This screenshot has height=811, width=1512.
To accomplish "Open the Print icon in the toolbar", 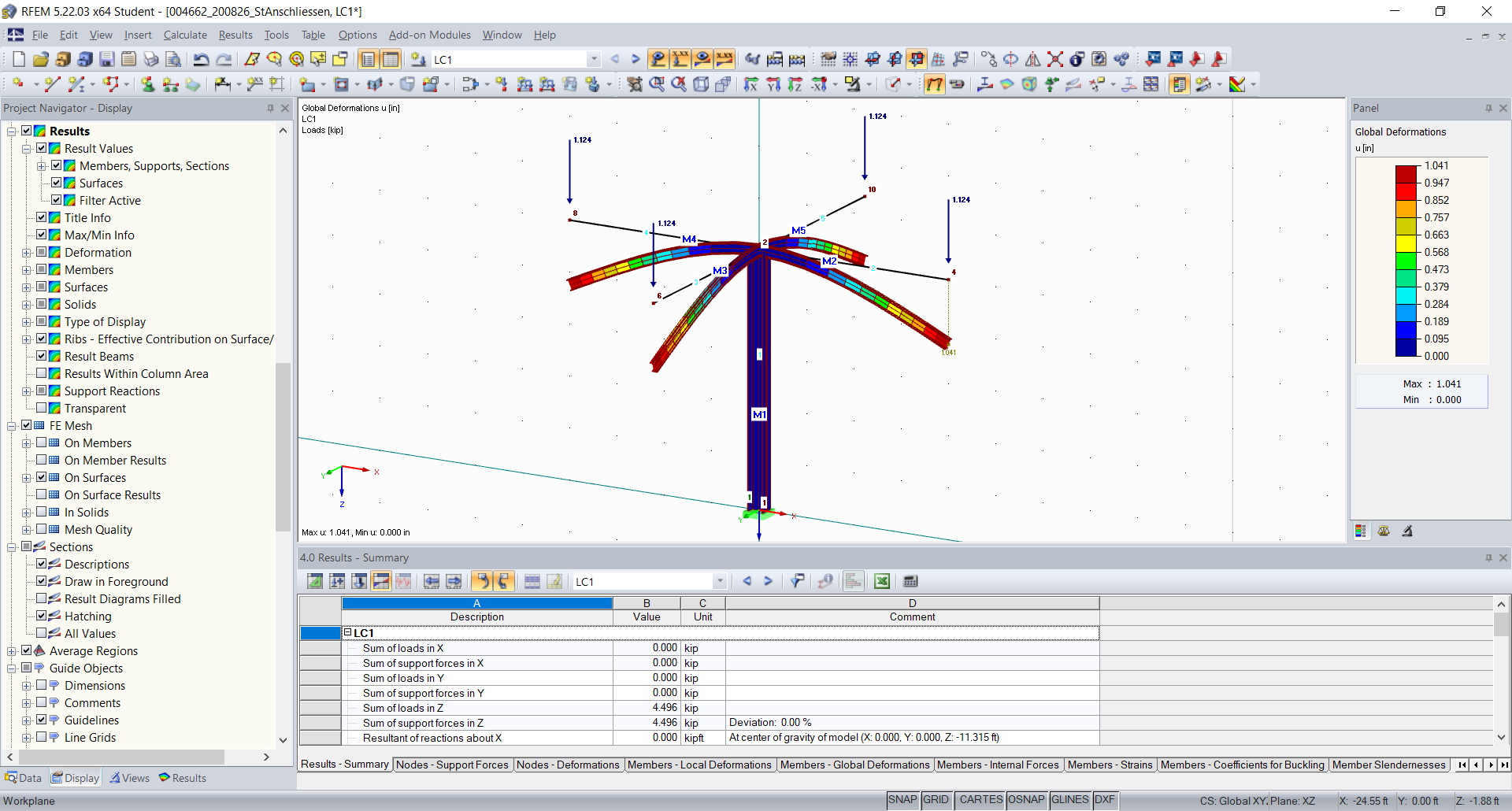I will click(x=150, y=58).
